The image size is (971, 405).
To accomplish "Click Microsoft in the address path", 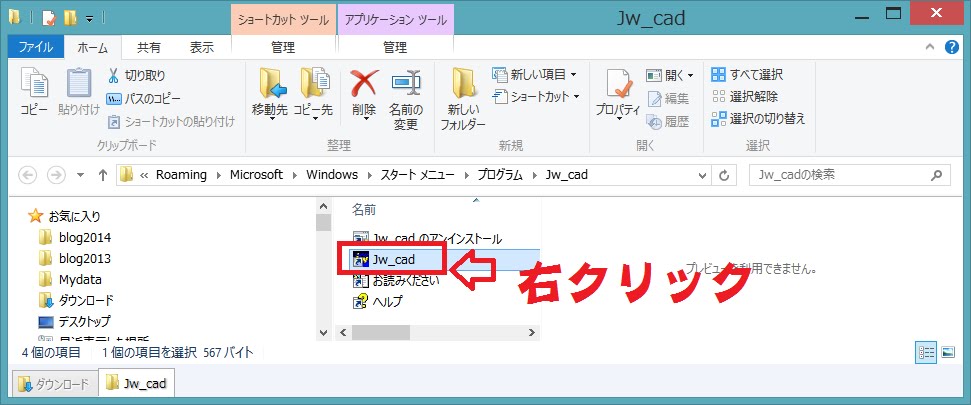I will click(256, 175).
